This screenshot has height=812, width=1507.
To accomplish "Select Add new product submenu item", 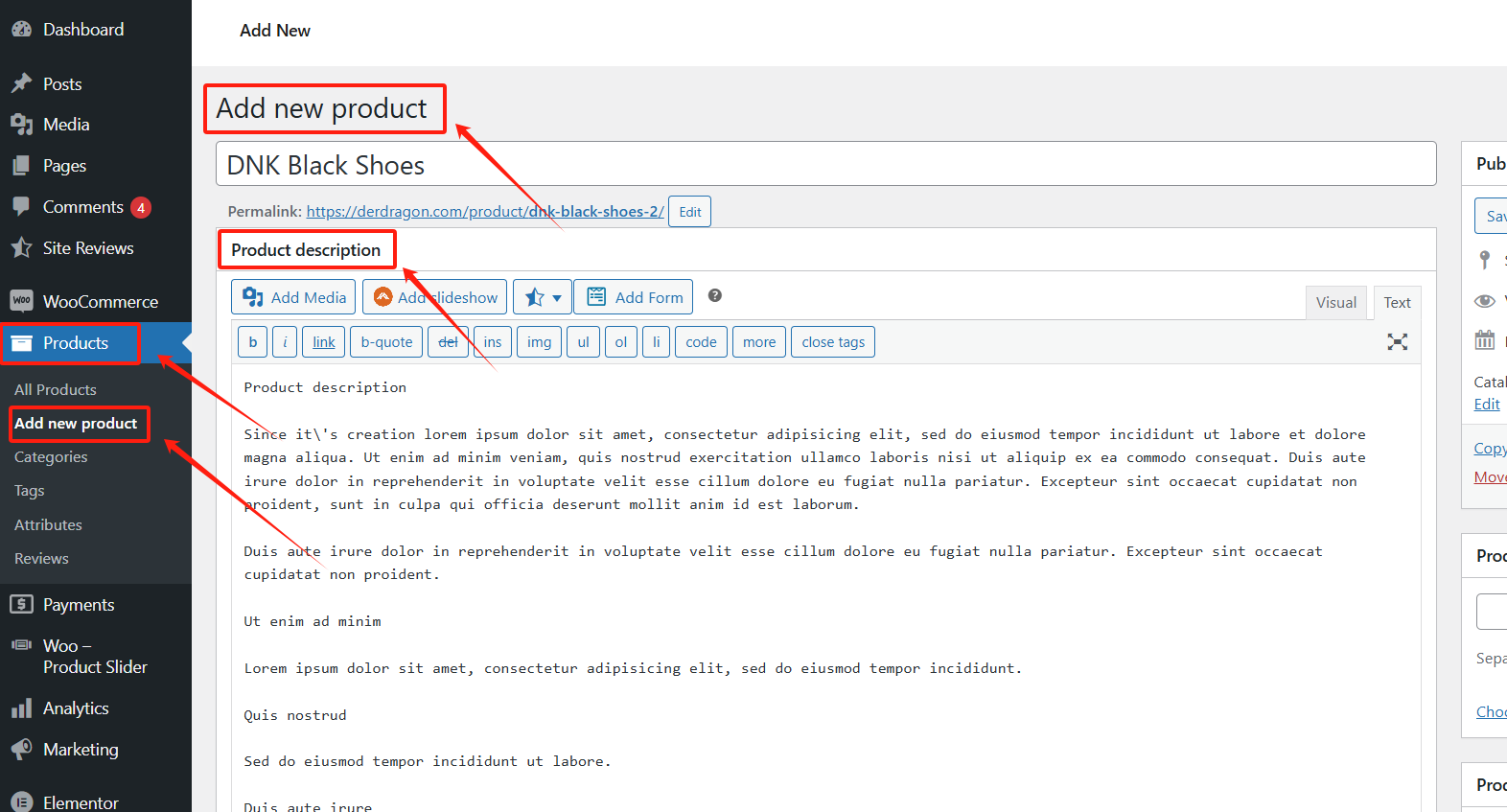I will click(76, 424).
